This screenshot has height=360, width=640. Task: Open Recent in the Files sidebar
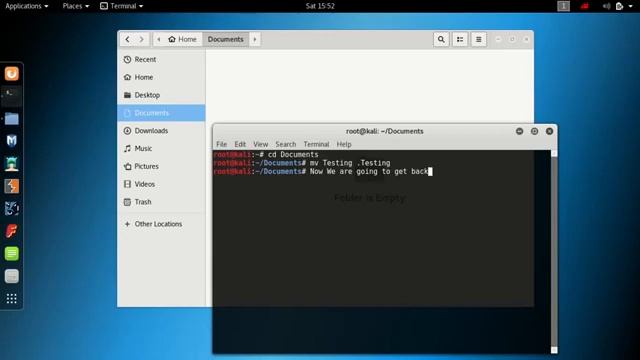(161, 60)
